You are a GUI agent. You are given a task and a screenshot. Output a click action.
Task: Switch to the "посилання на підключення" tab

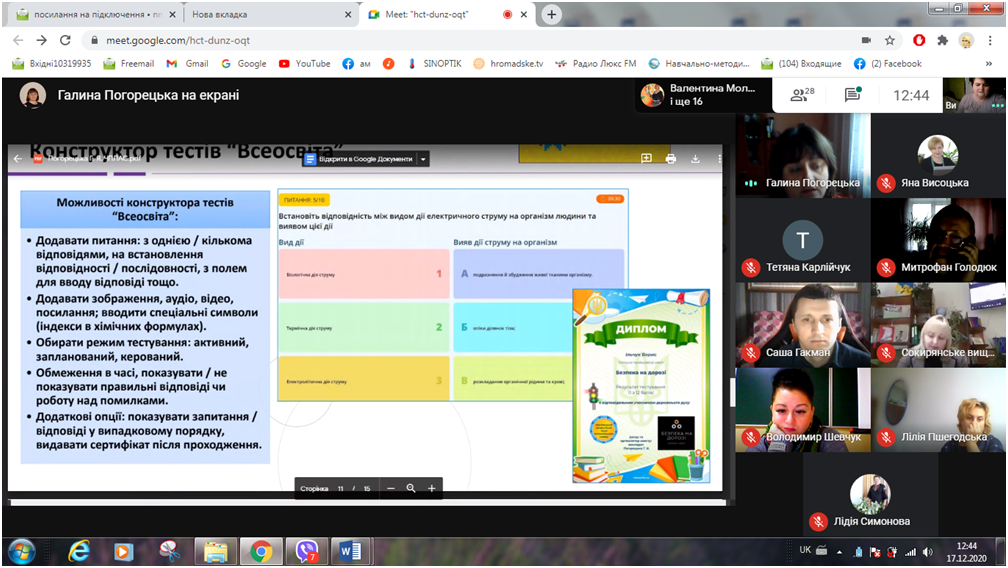96,14
